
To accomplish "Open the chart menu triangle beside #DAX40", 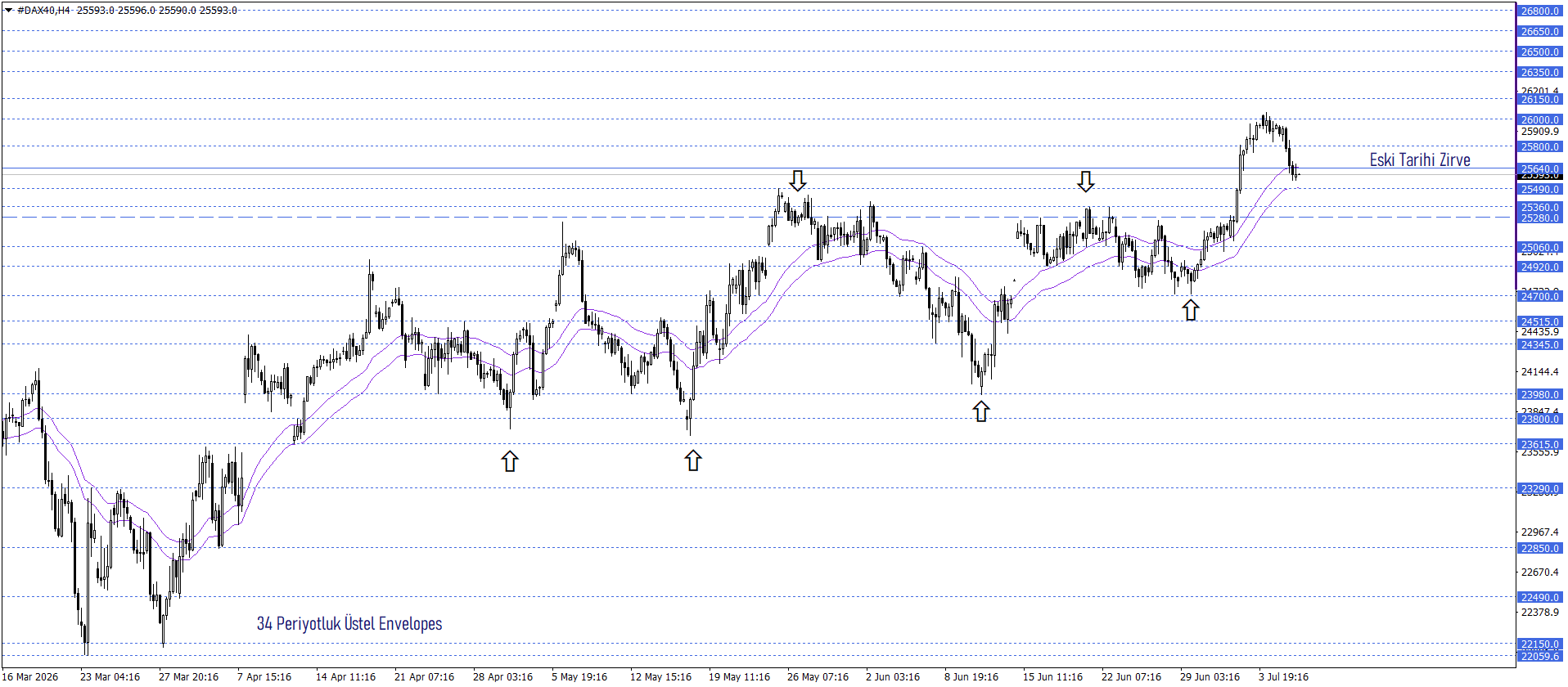I will click(x=8, y=11).
